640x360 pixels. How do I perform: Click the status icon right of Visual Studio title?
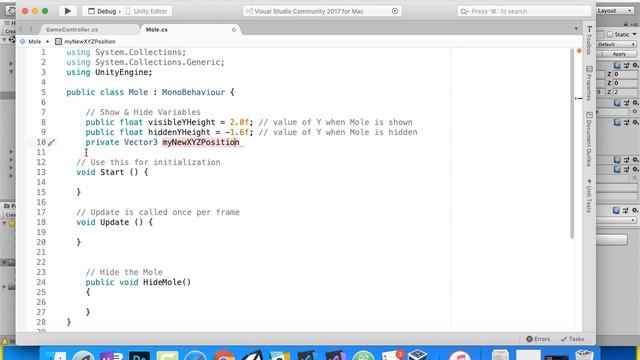pyautogui.click(x=395, y=11)
